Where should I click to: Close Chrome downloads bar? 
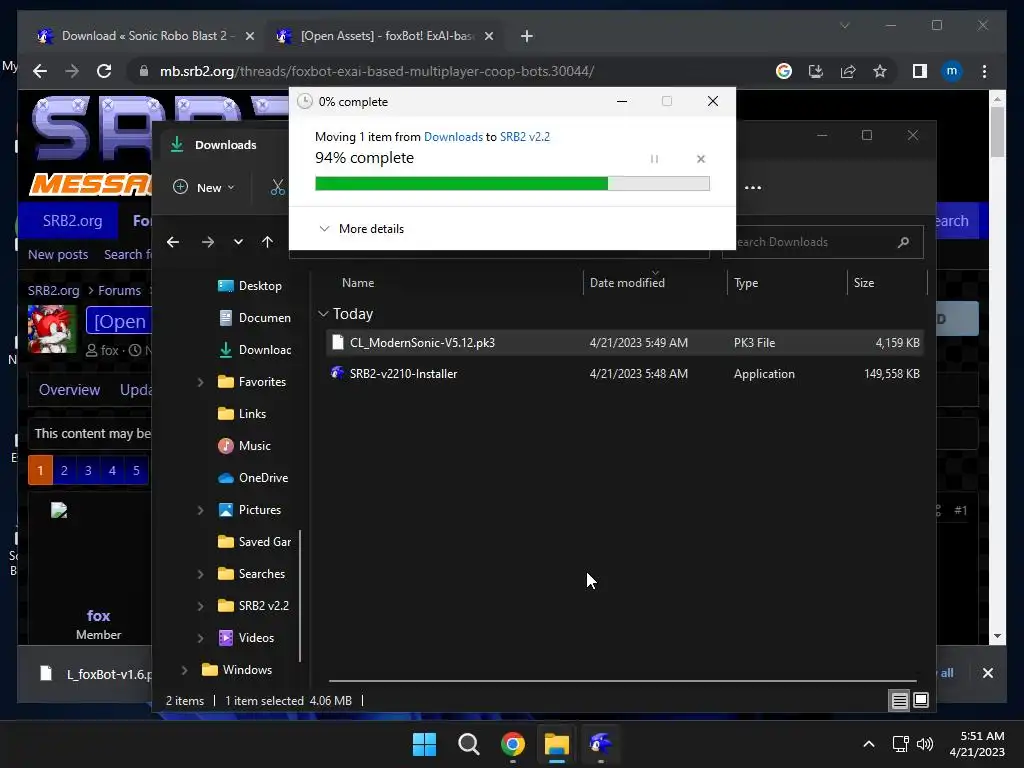point(987,673)
